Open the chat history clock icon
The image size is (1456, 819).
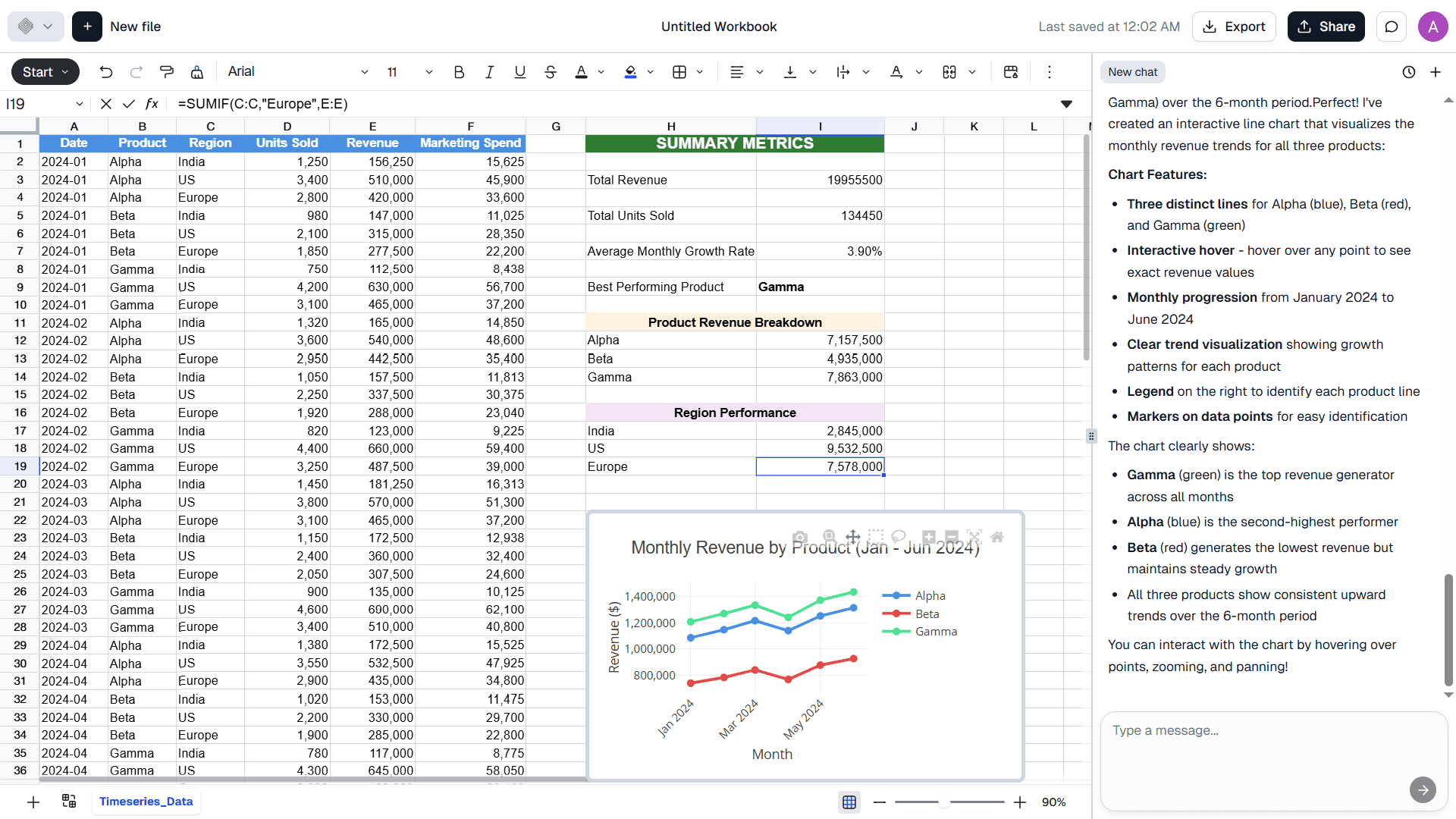tap(1409, 72)
